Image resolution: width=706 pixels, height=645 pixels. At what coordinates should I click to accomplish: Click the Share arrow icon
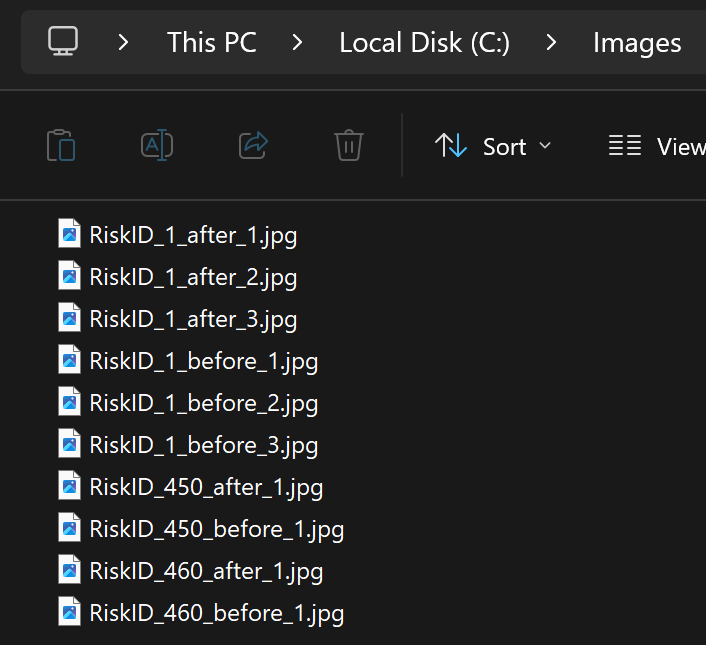pos(254,146)
